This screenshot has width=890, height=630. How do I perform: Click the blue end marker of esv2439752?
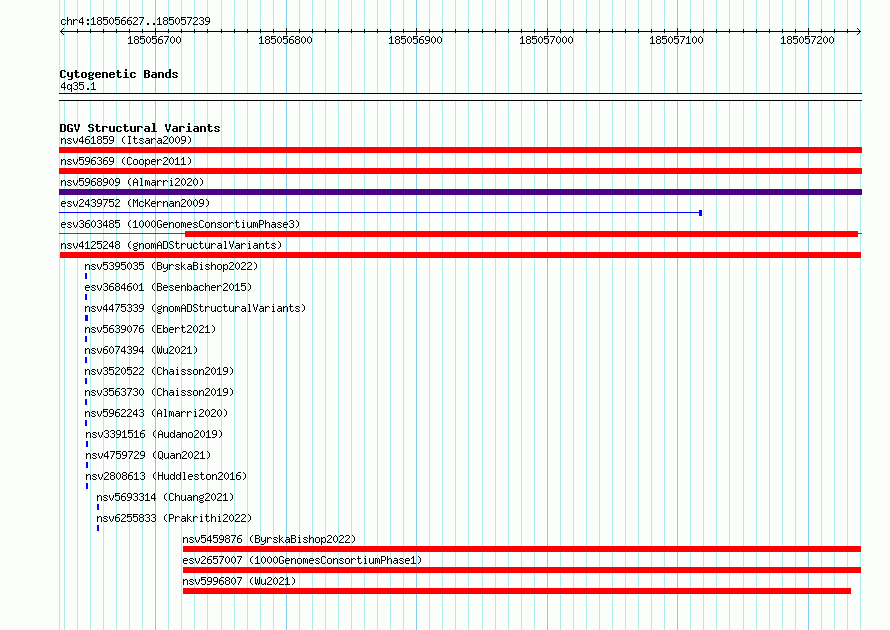click(700, 213)
